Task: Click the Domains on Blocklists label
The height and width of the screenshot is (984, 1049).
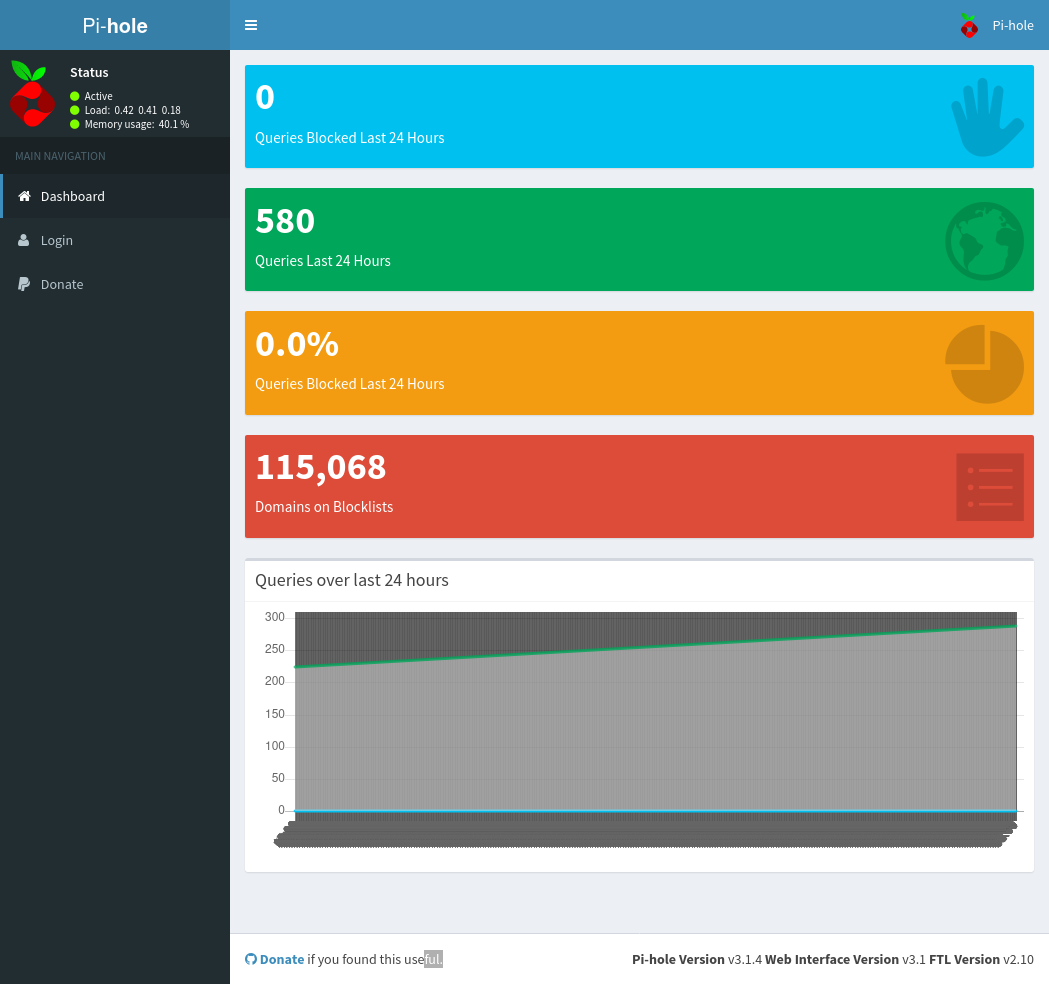Action: coord(324,507)
